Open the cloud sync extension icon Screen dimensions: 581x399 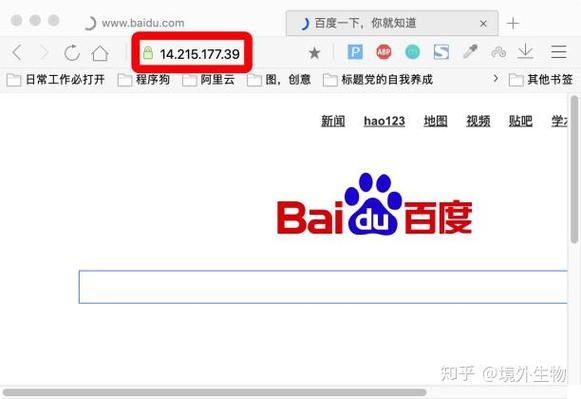[x=499, y=52]
